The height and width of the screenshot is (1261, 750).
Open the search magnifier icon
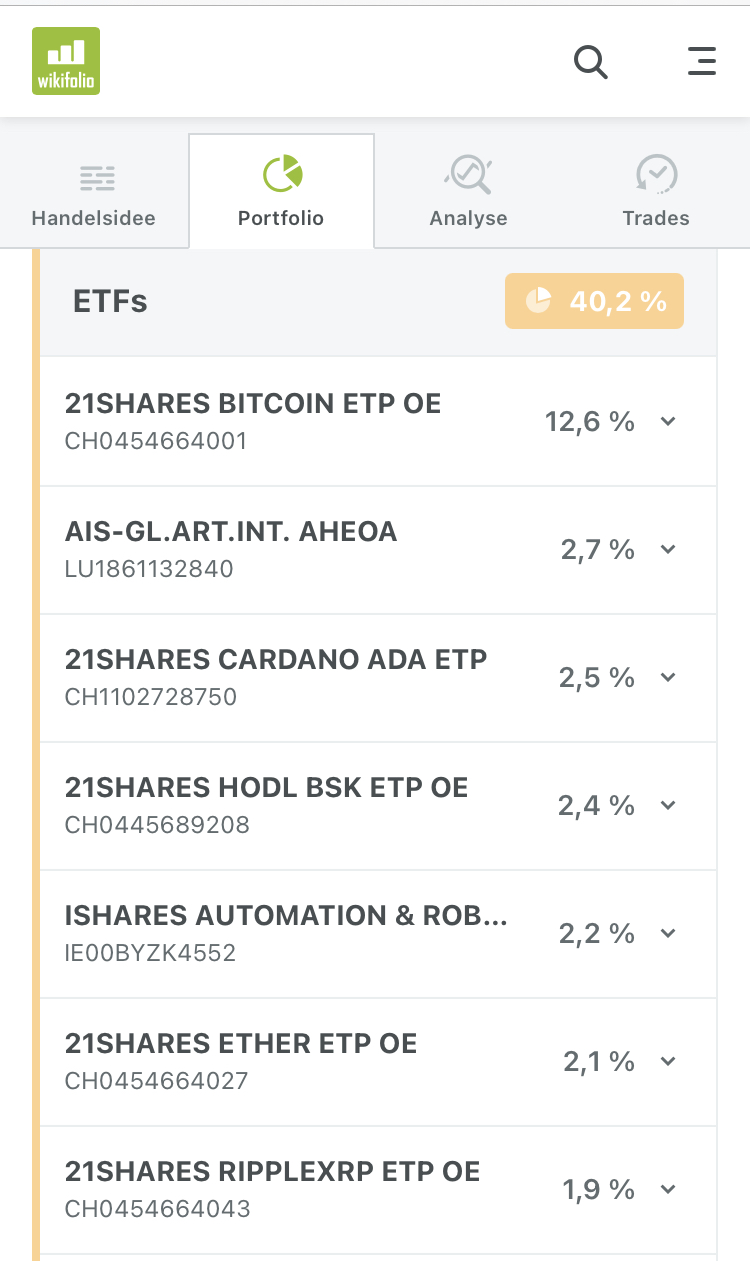tap(590, 62)
